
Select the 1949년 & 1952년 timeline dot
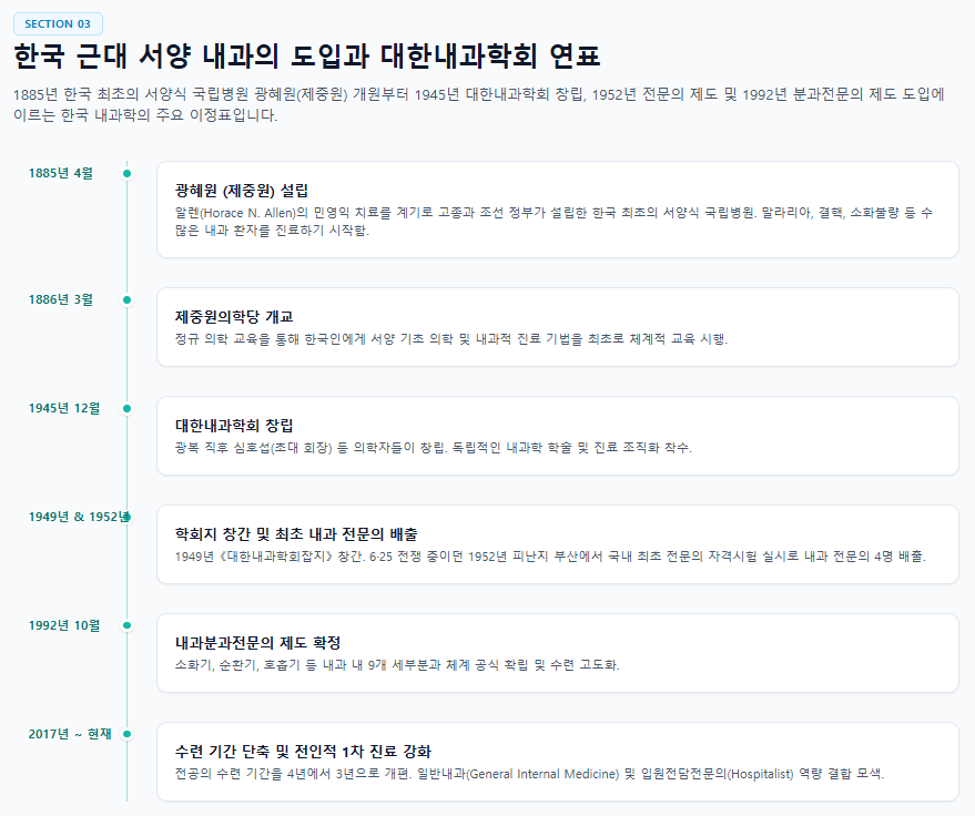[x=127, y=517]
